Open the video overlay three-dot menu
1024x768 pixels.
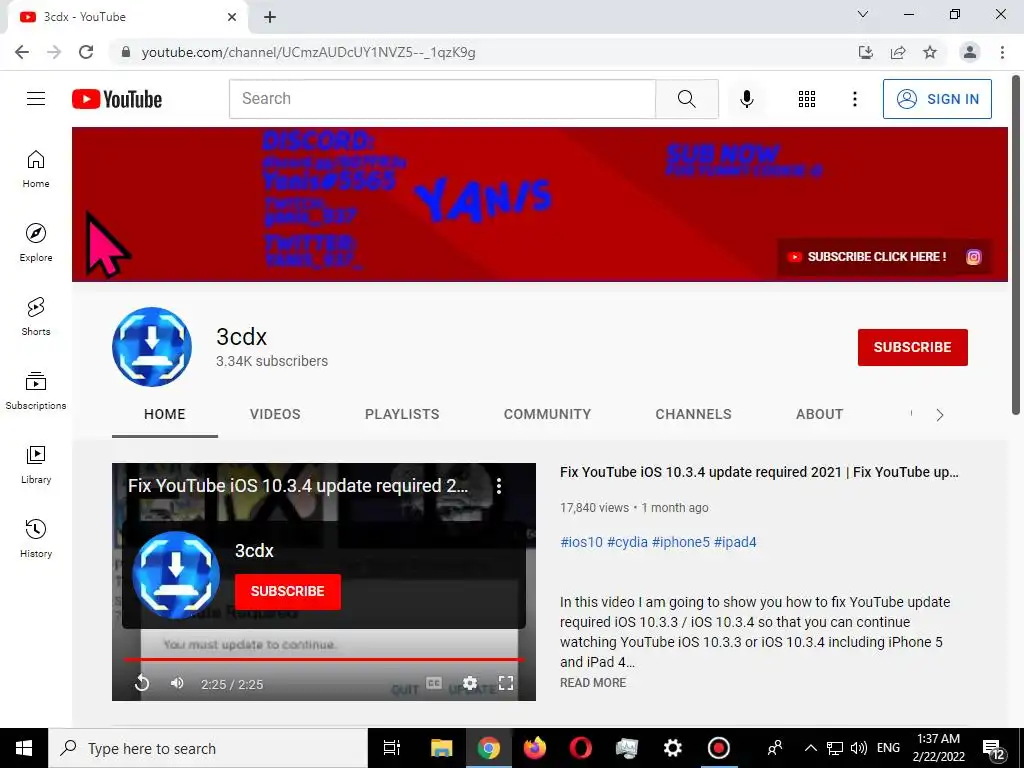[498, 485]
